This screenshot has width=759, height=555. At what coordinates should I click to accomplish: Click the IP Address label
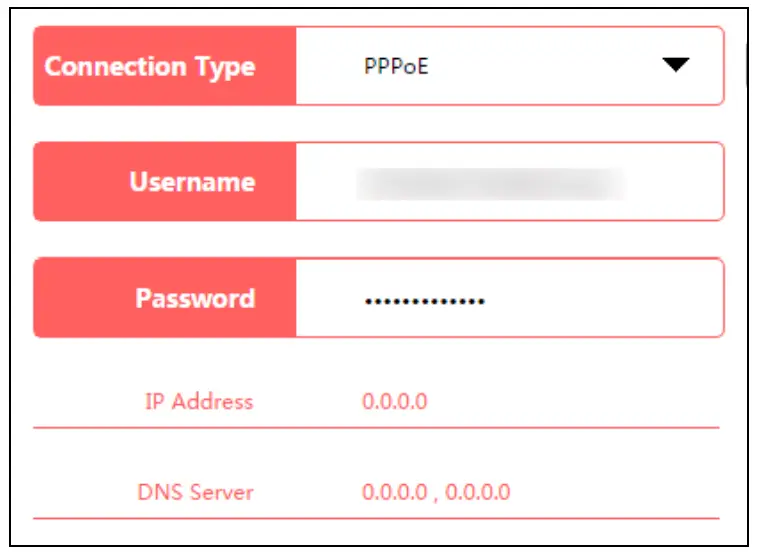pos(199,402)
